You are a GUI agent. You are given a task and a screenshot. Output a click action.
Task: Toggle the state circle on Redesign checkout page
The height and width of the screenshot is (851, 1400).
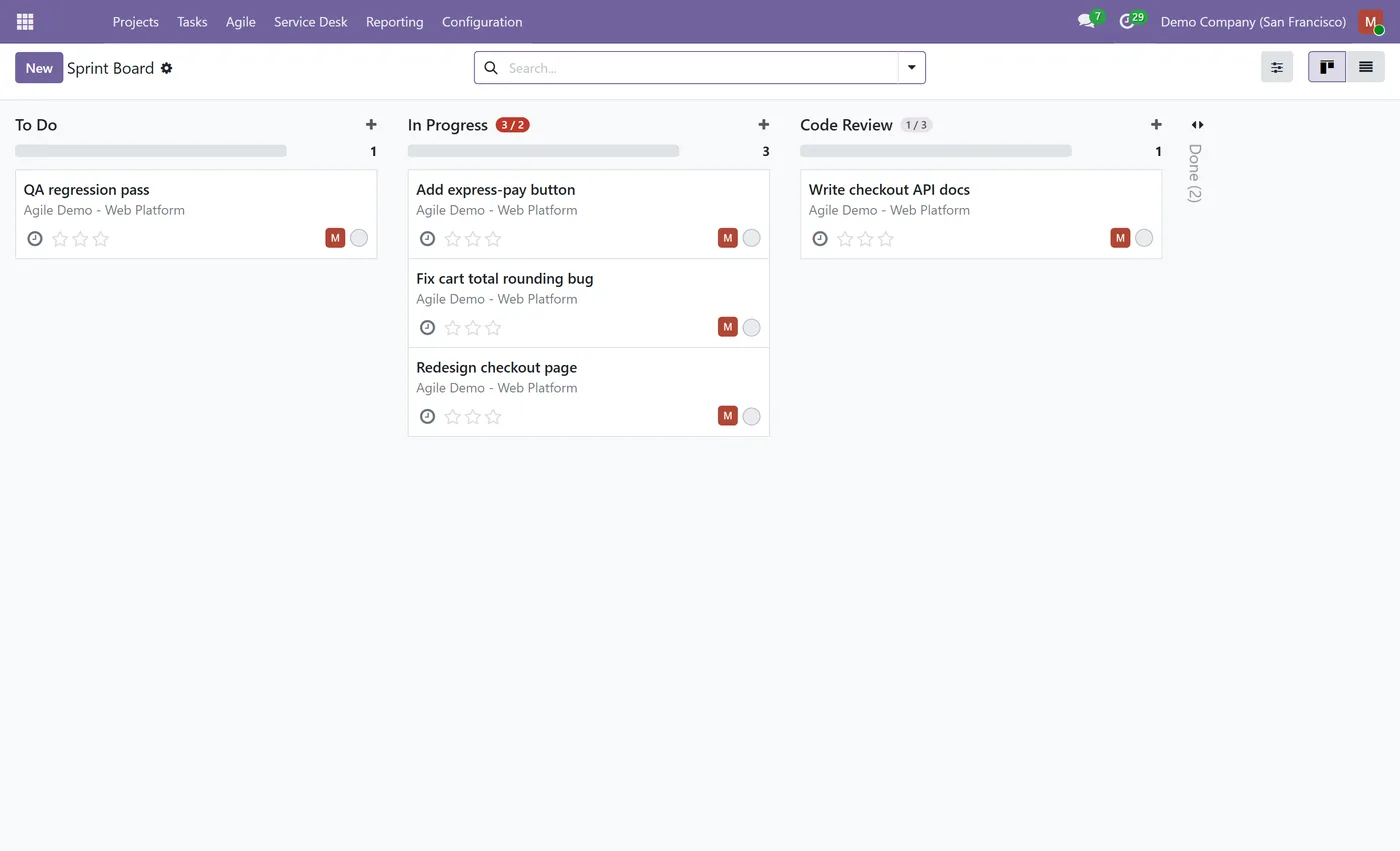click(x=752, y=416)
